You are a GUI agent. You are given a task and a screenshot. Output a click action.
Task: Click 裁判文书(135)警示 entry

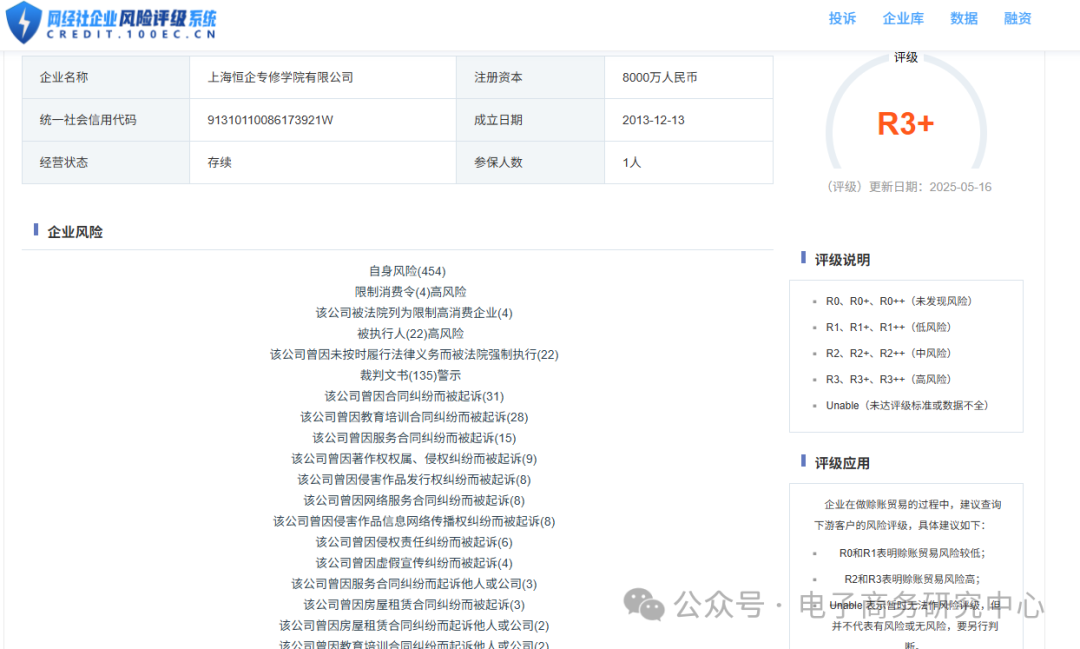click(x=411, y=375)
